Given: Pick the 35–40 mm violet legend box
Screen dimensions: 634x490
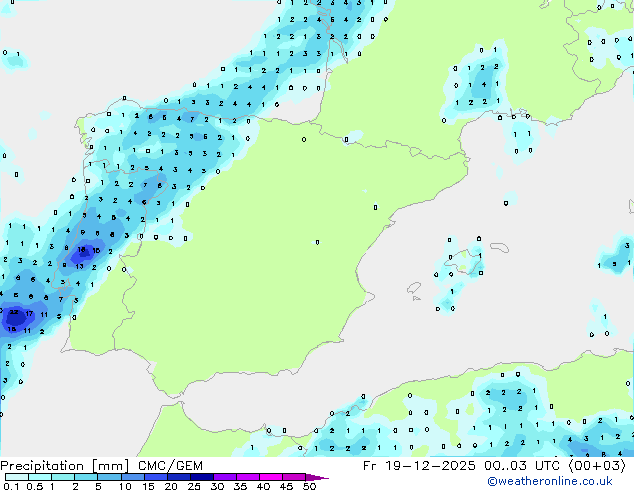Looking at the screenshot, I should click(x=247, y=477).
